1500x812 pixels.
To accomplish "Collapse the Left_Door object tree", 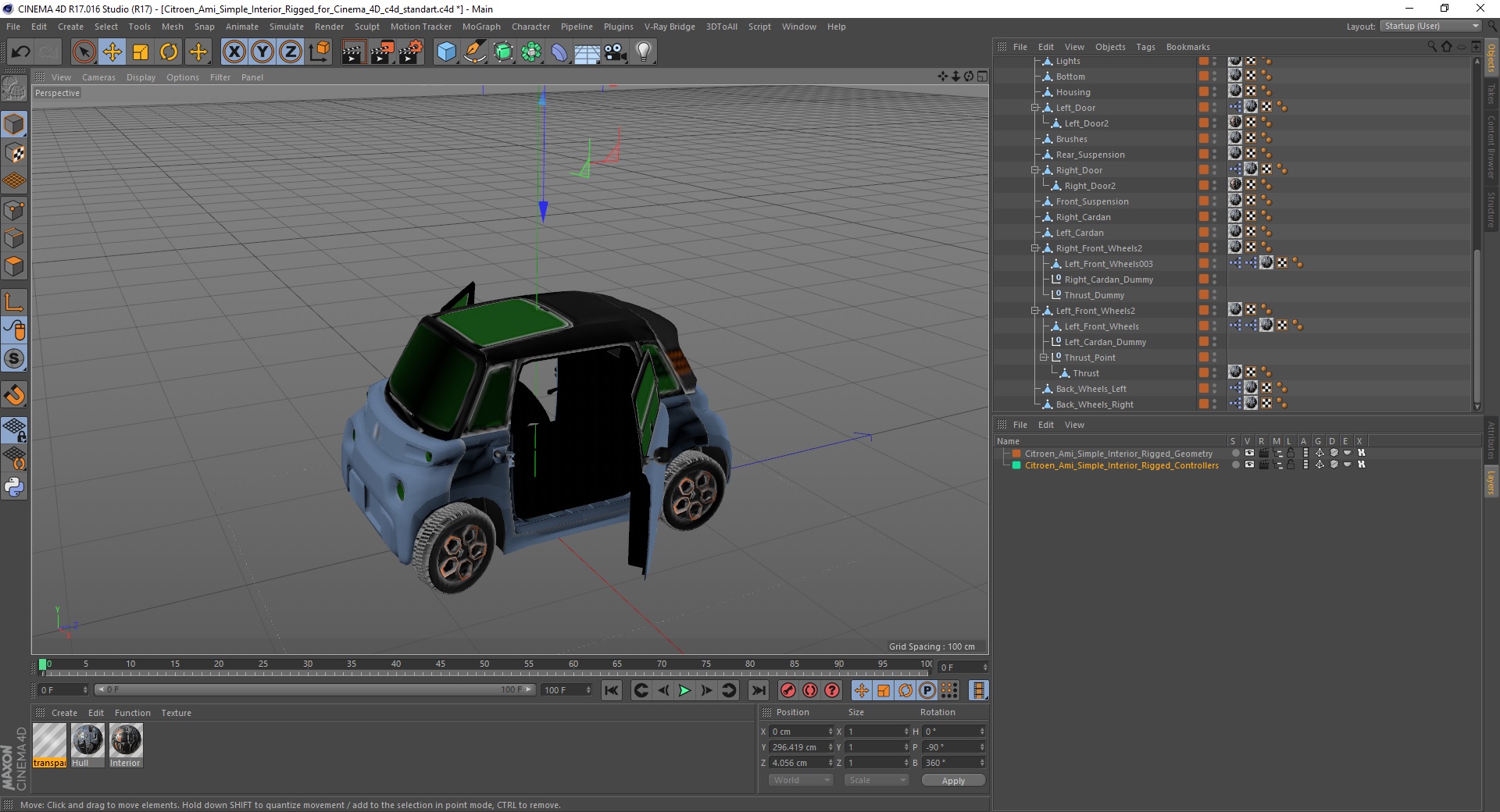I will pos(1034,108).
